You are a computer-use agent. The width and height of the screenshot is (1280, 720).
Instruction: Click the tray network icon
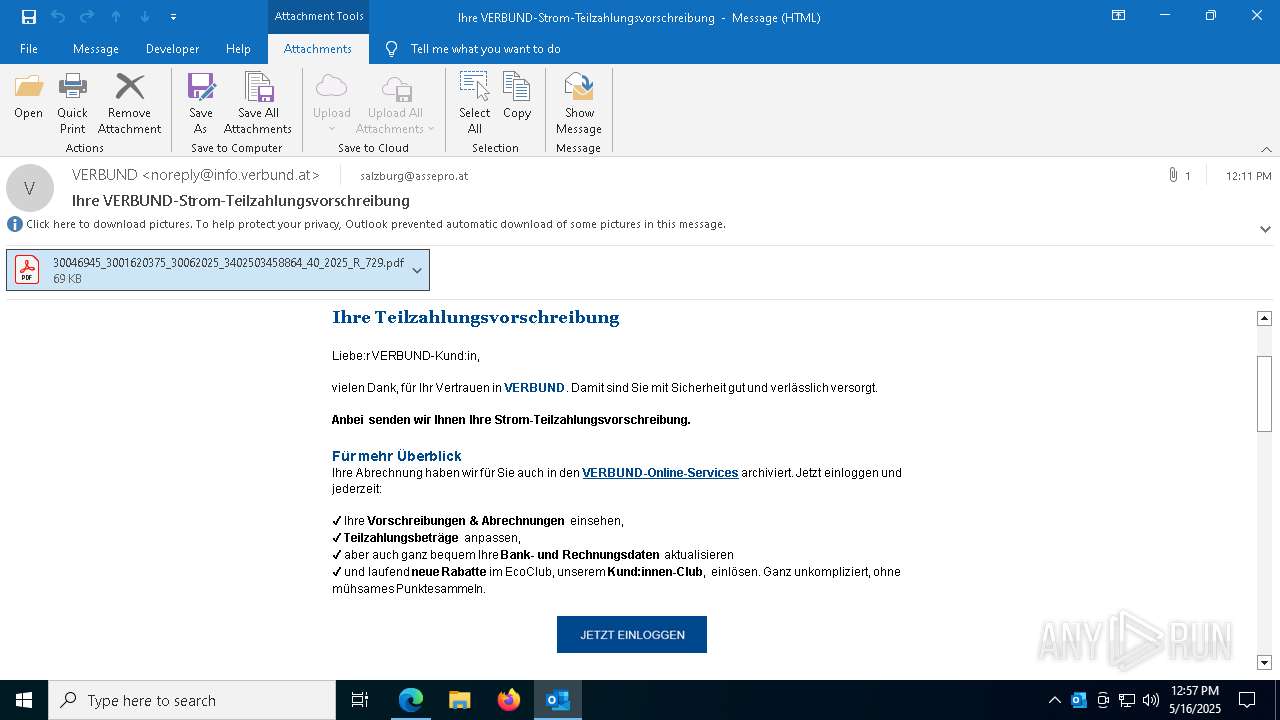coord(1127,700)
